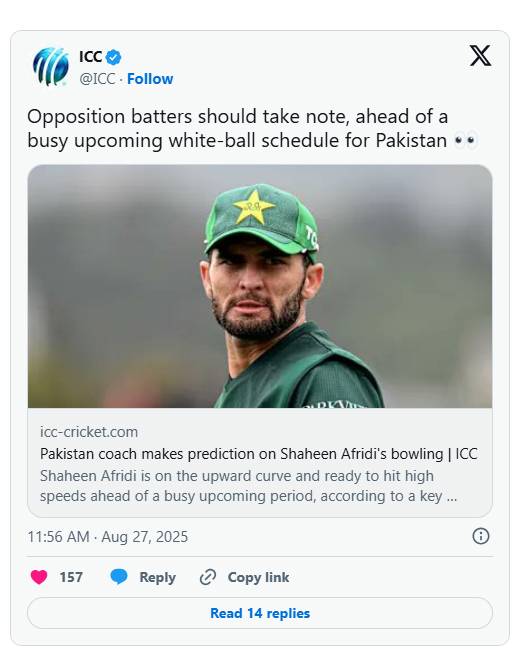Image resolution: width=521 pixels, height=649 pixels.
Task: Click the blue reply bubble icon
Action: (119, 577)
